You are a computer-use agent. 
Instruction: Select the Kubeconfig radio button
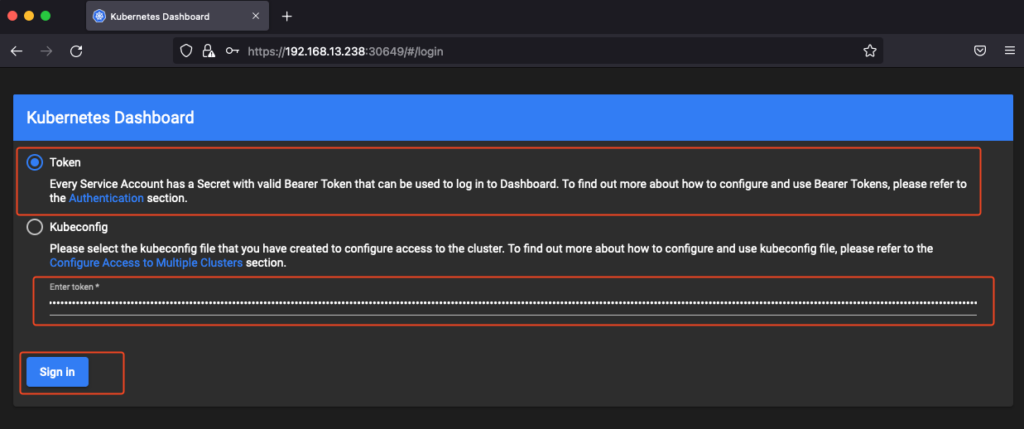[x=35, y=227]
